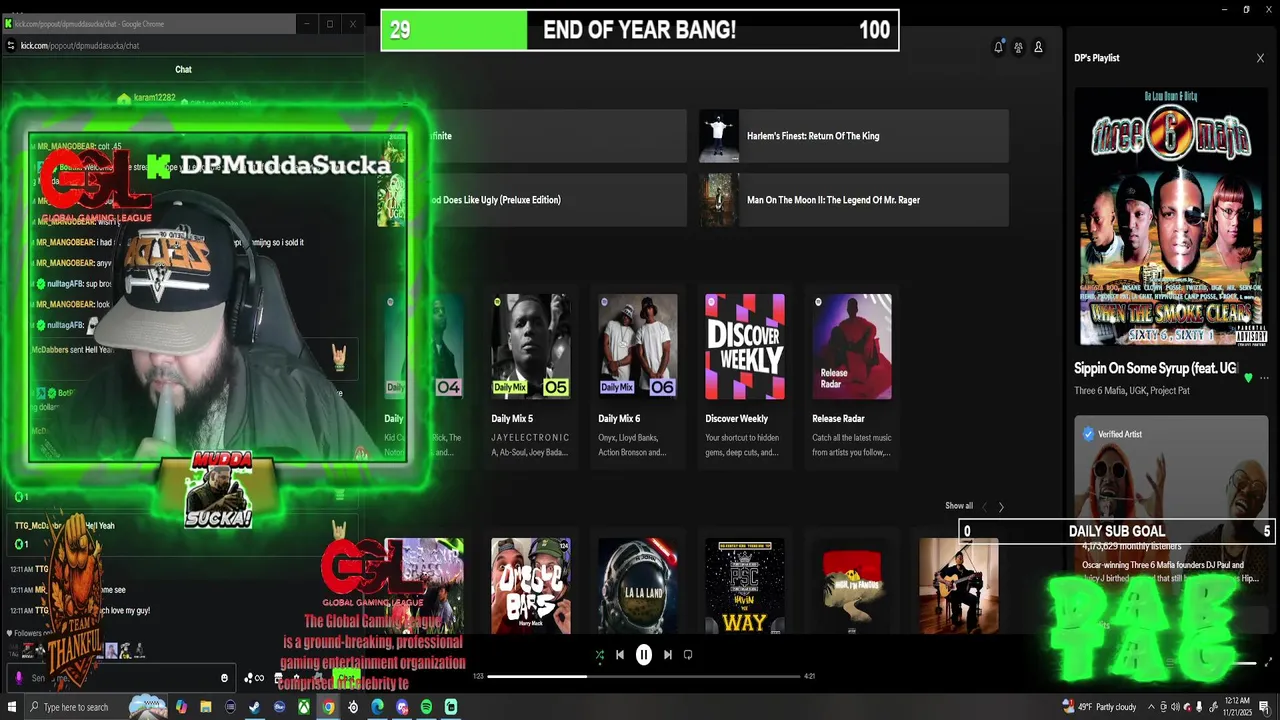The width and height of the screenshot is (1280, 720).
Task: Open Three 6 Mafia, UGK, Project Pat artists
Action: pos(1132,391)
